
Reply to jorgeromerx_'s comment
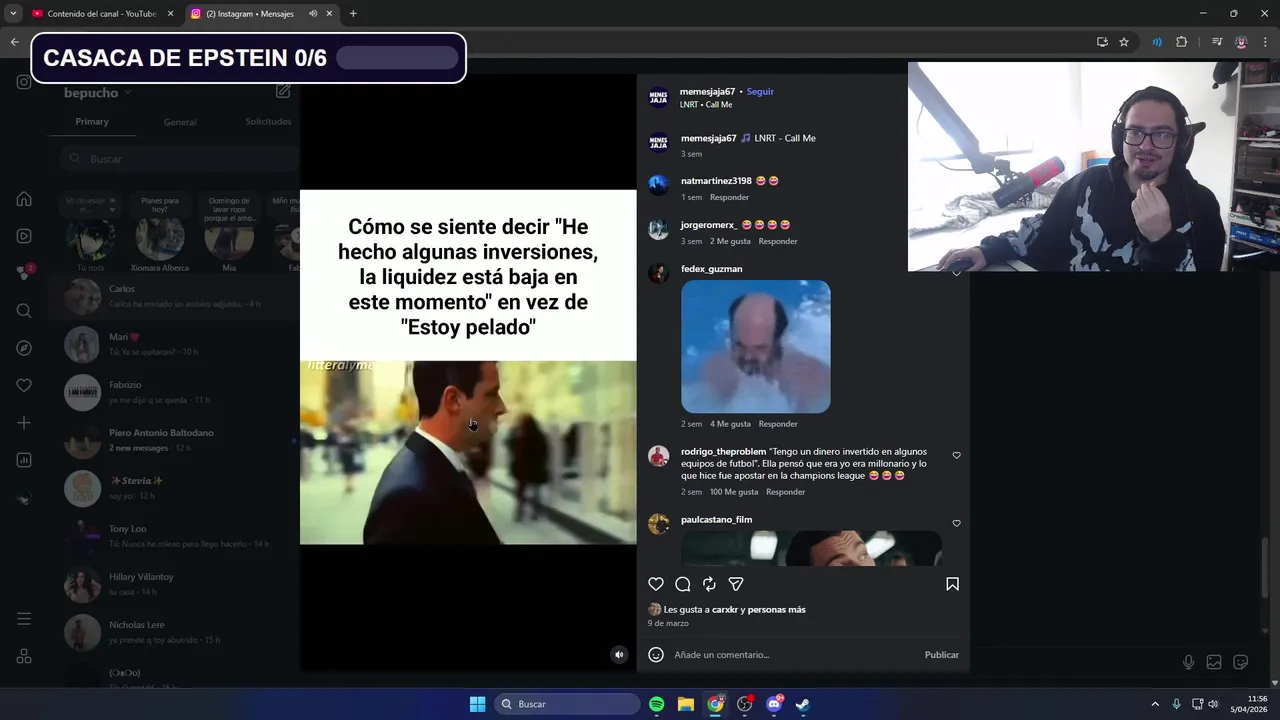tap(778, 241)
